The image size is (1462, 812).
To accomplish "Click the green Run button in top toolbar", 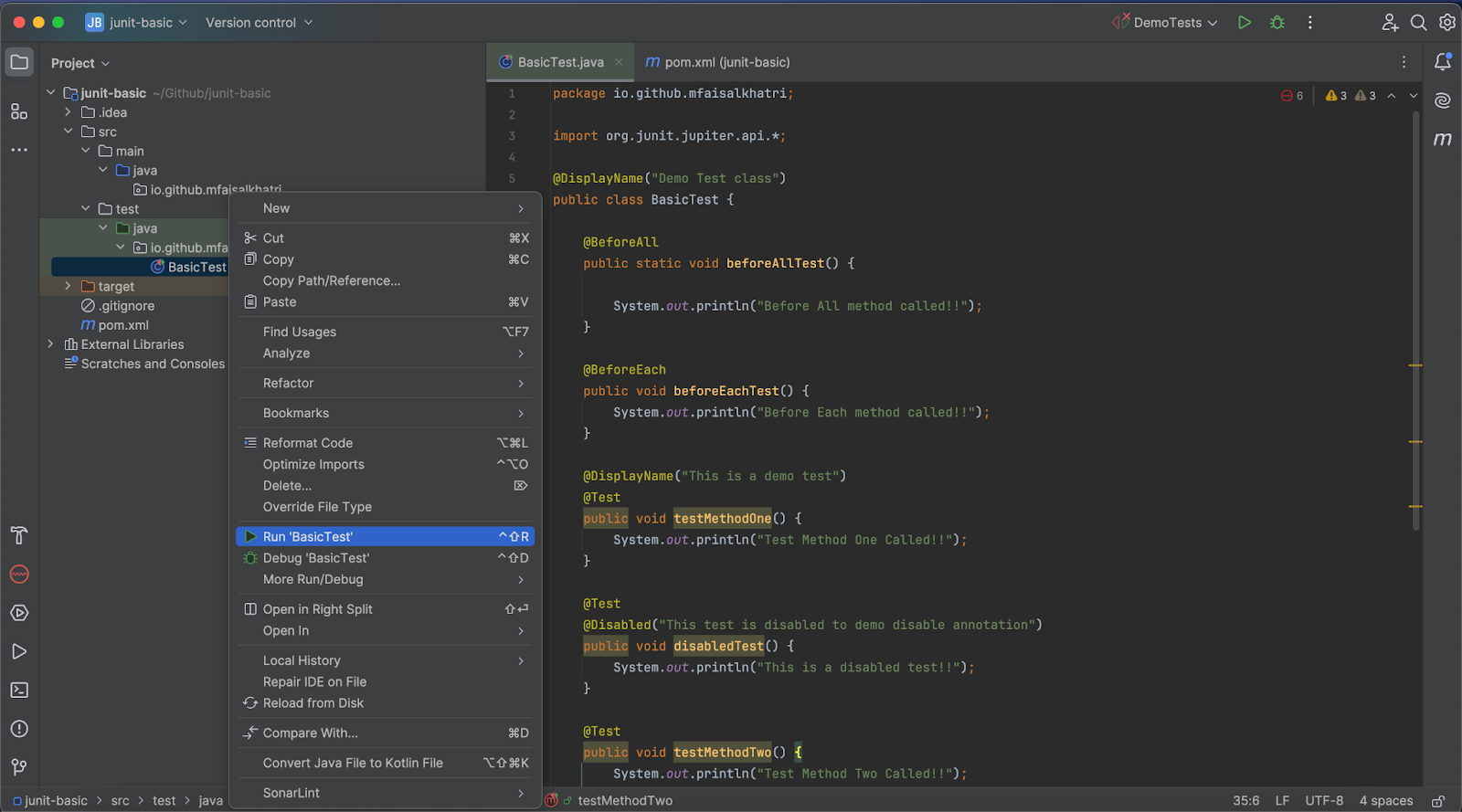I will point(1244,23).
